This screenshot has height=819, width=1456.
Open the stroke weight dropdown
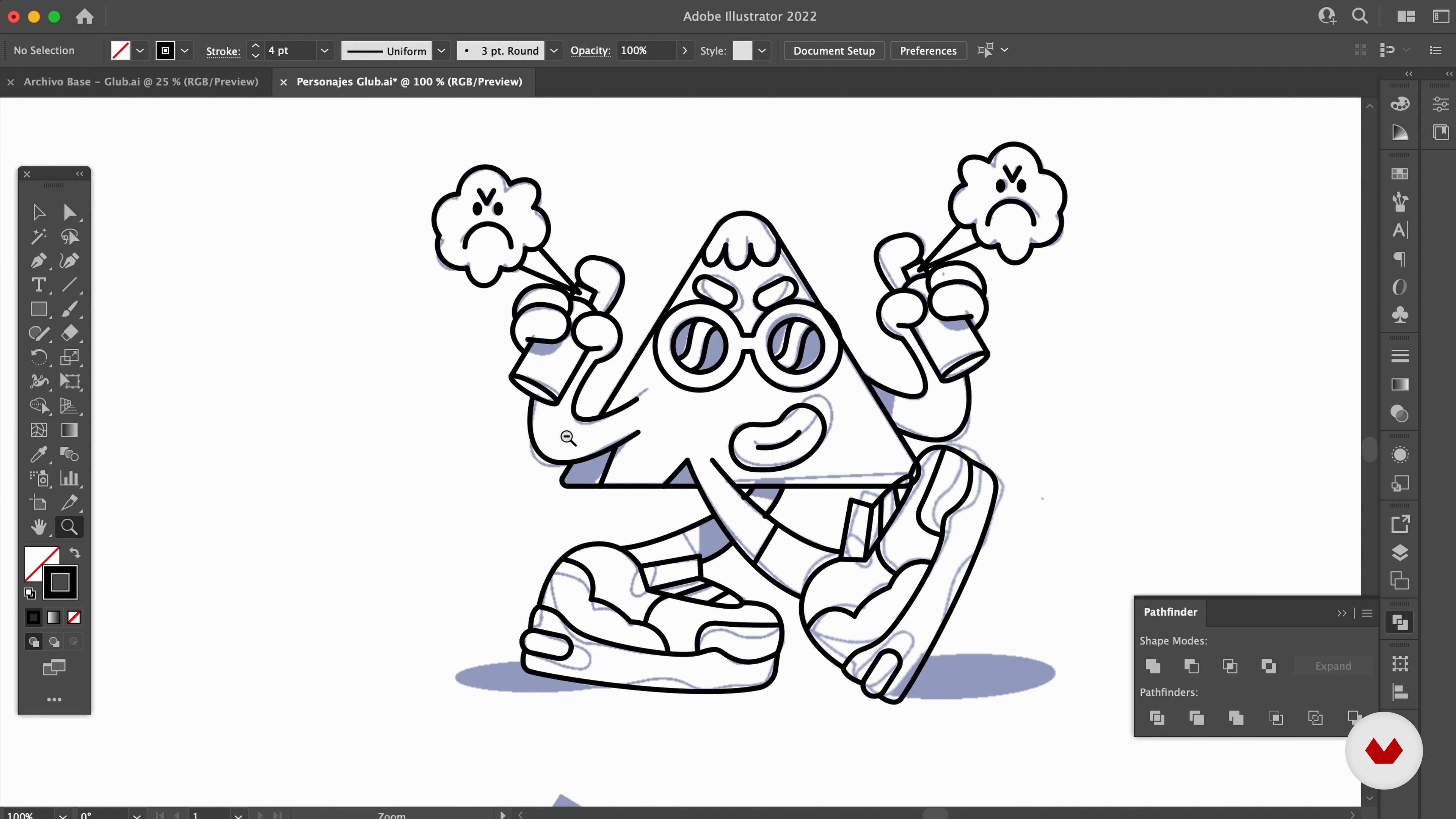tap(325, 51)
